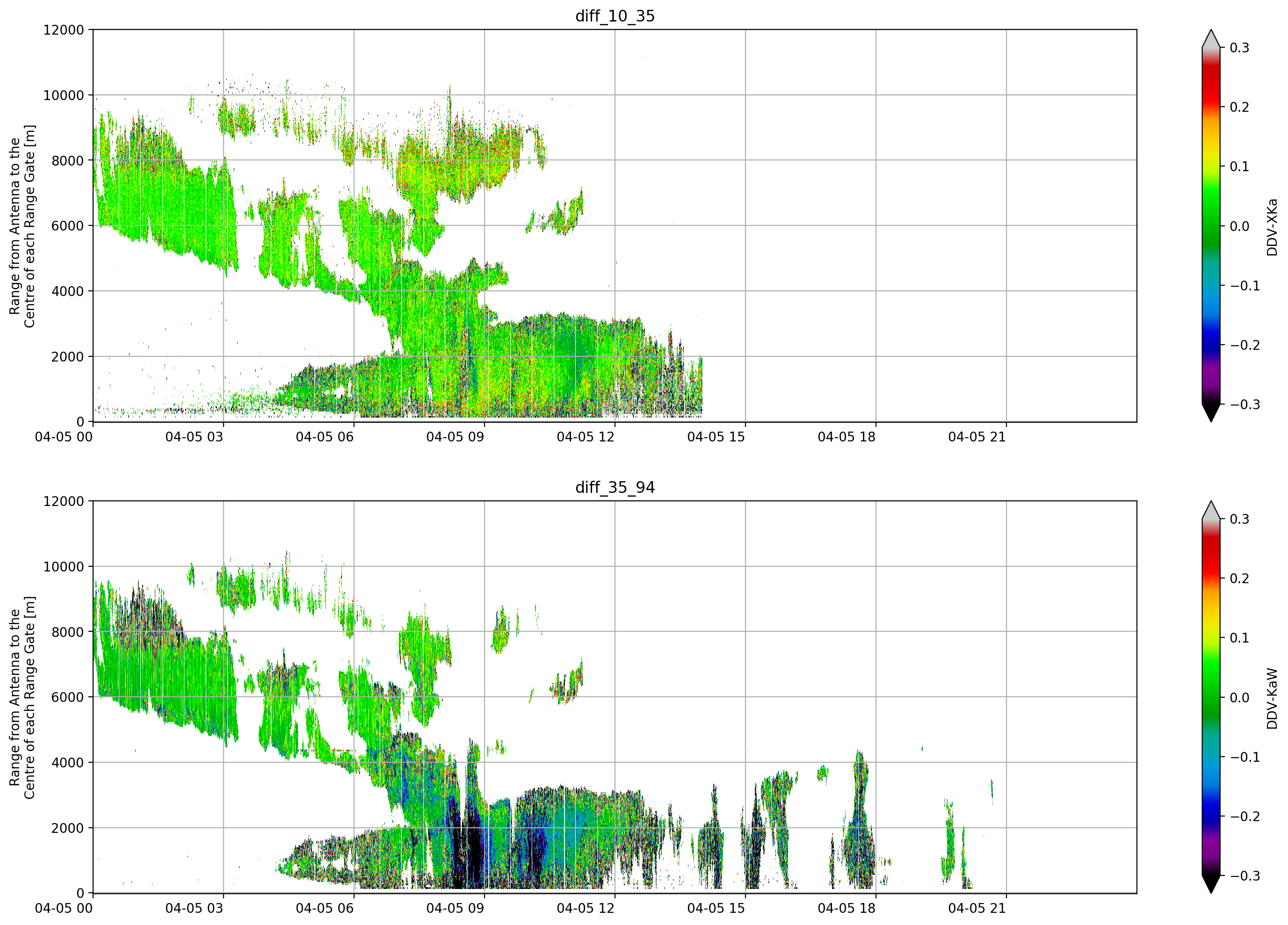Click the 04-05 15 x-tick of top plot
This screenshot has width=1288, height=925.
(716, 437)
